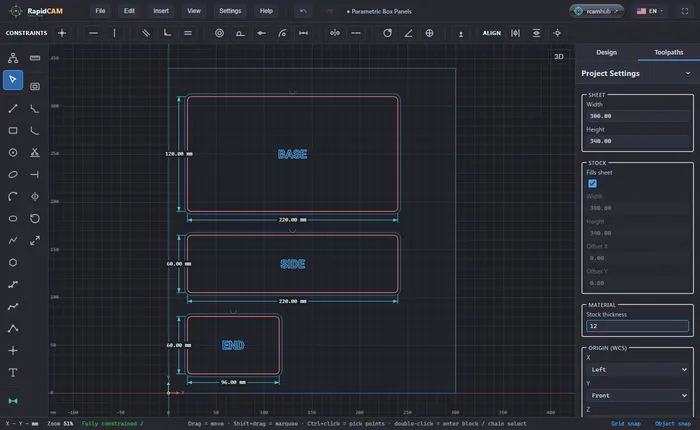
Task: Select the arrow pointer tool
Action: (13, 80)
